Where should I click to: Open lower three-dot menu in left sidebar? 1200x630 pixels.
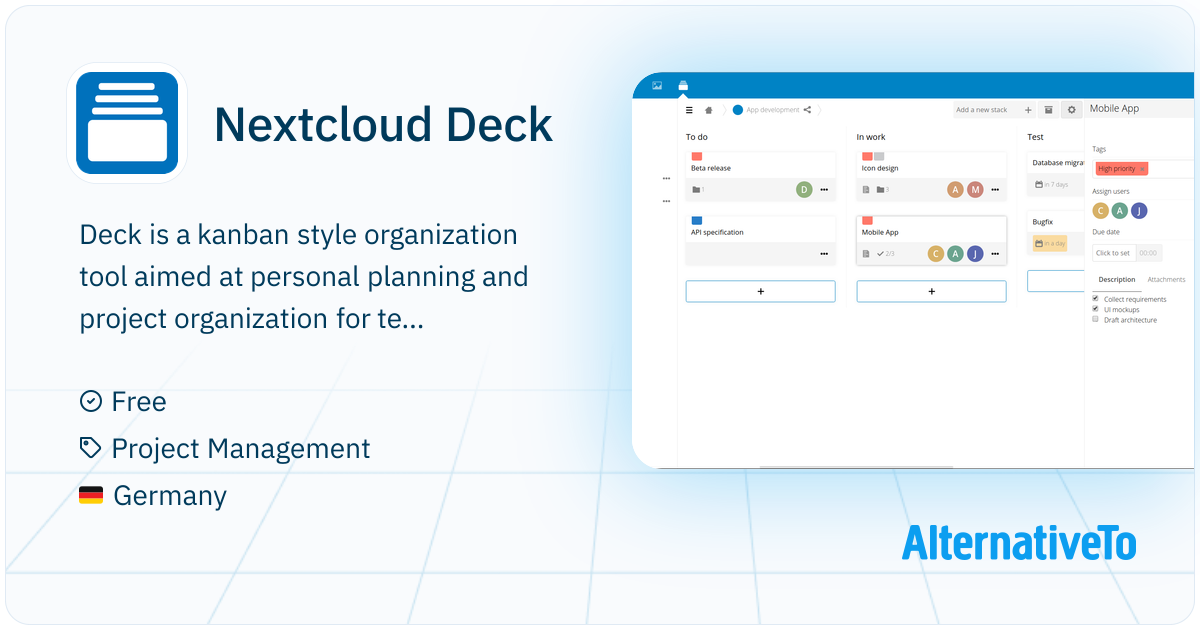(666, 201)
